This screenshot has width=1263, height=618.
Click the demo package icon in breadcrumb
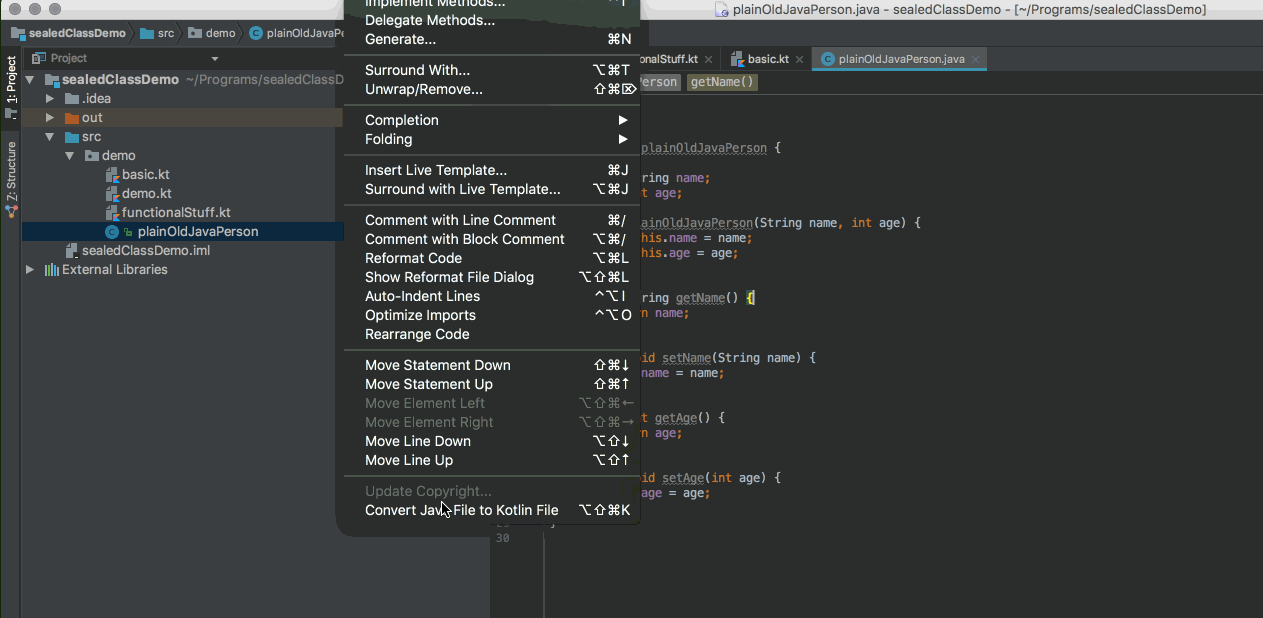[x=195, y=33]
